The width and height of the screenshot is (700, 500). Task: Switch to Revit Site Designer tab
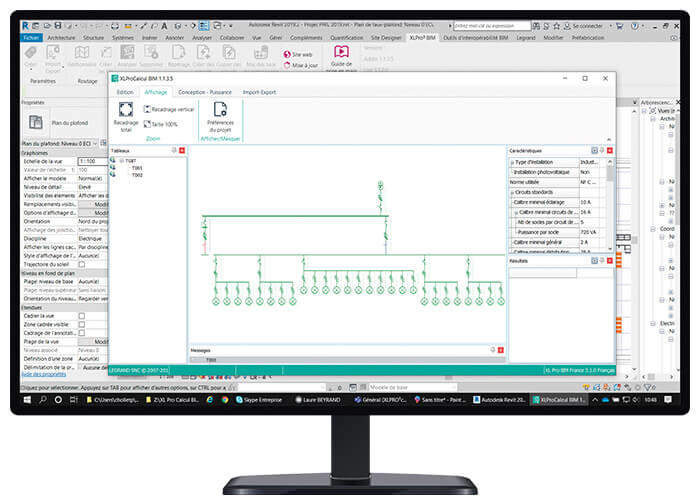click(x=386, y=38)
